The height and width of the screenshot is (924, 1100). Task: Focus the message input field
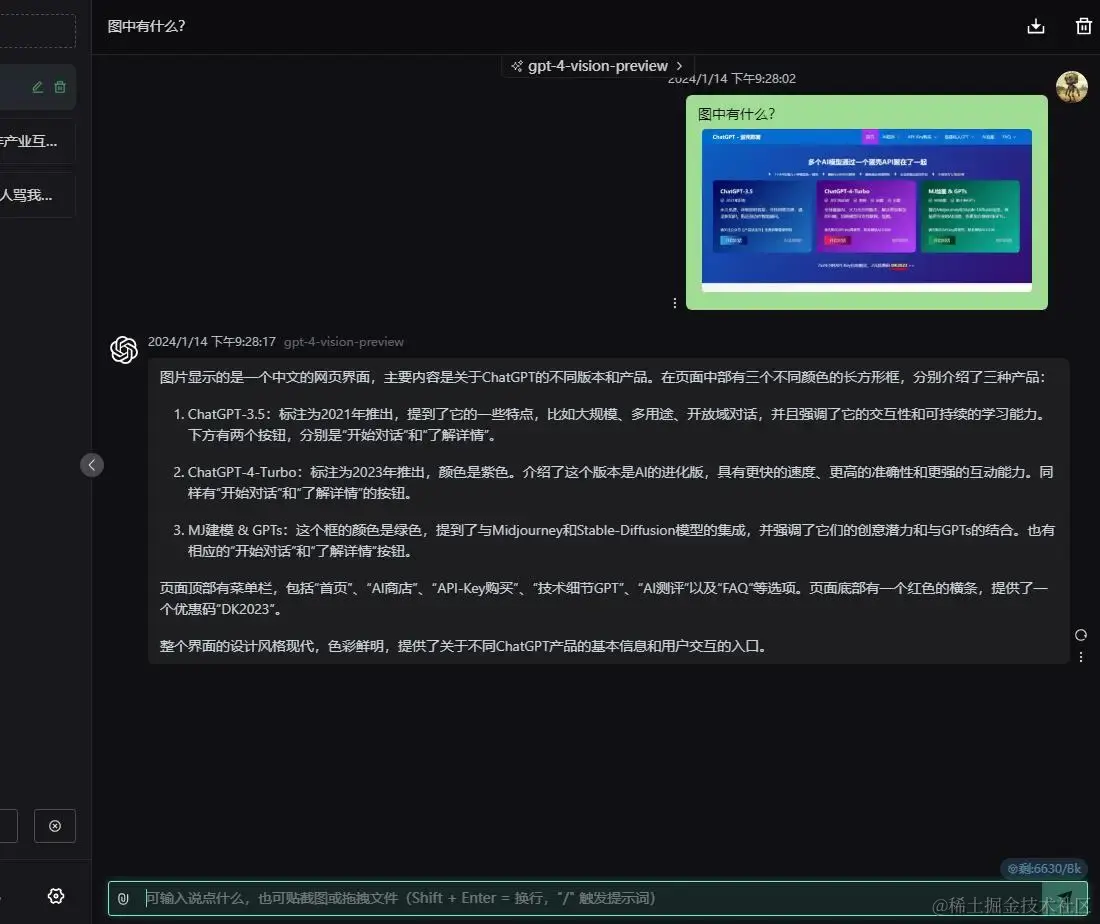(575, 899)
